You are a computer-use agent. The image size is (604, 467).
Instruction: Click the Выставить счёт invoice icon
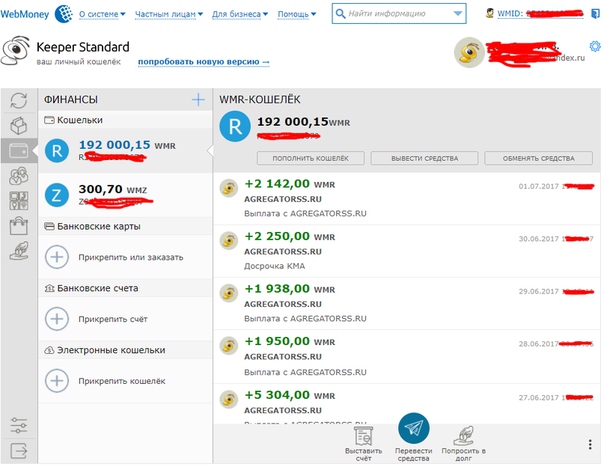point(363,436)
